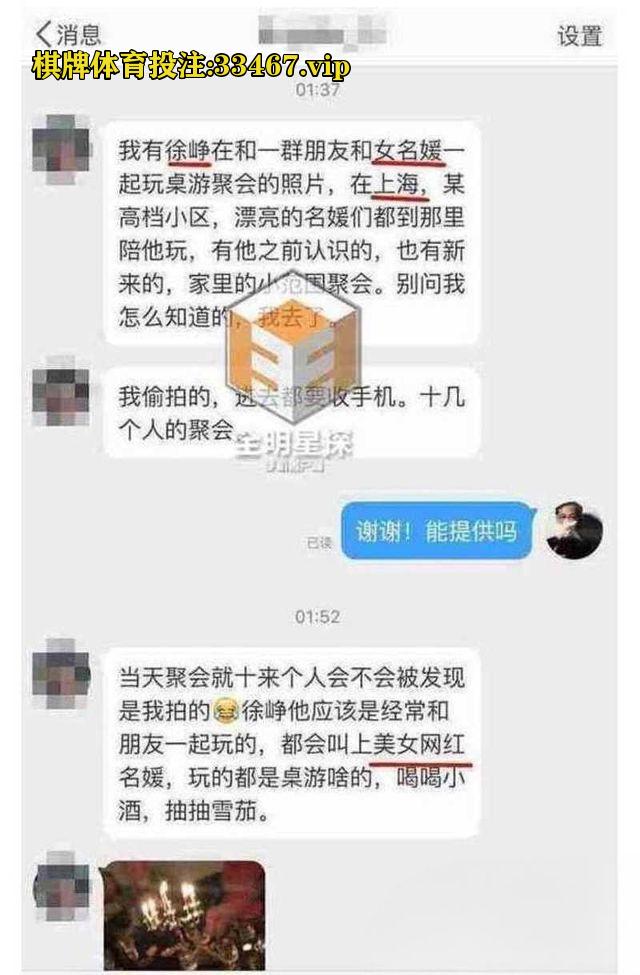Open the avatar beside the candle photo
640x975 pixels.
click(61, 886)
